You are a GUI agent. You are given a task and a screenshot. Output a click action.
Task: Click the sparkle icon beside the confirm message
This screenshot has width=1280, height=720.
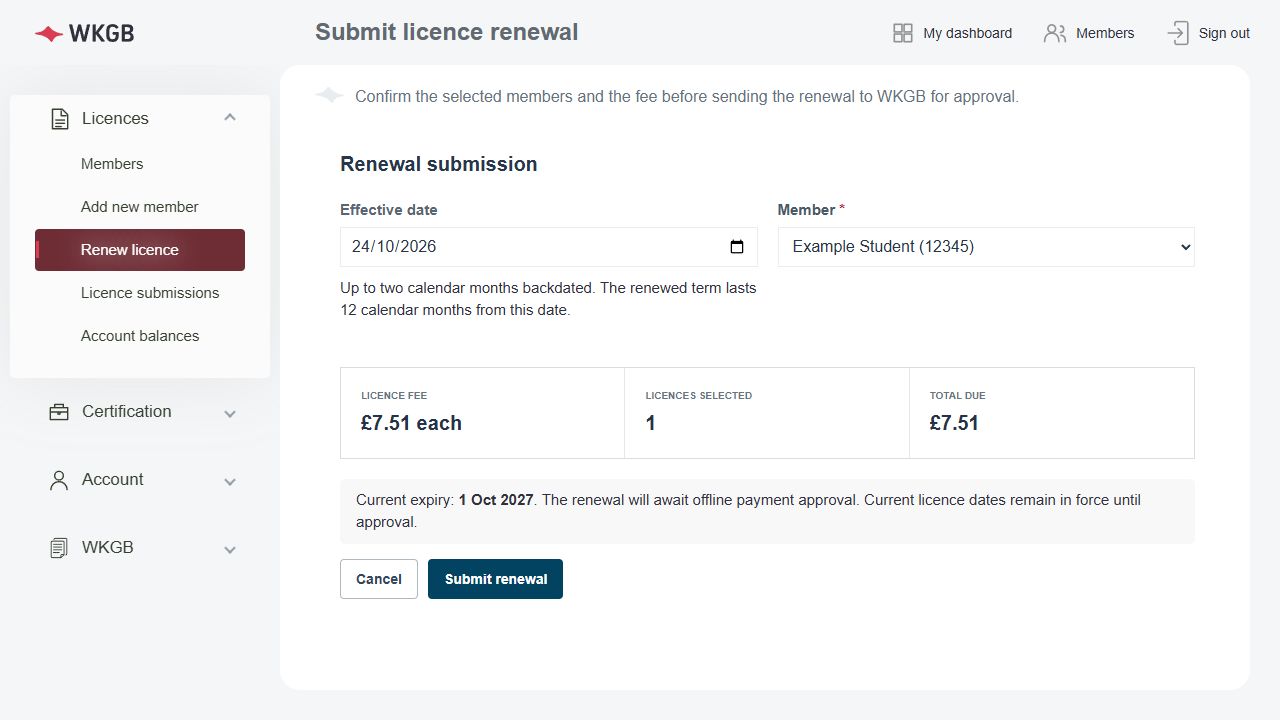tap(329, 96)
